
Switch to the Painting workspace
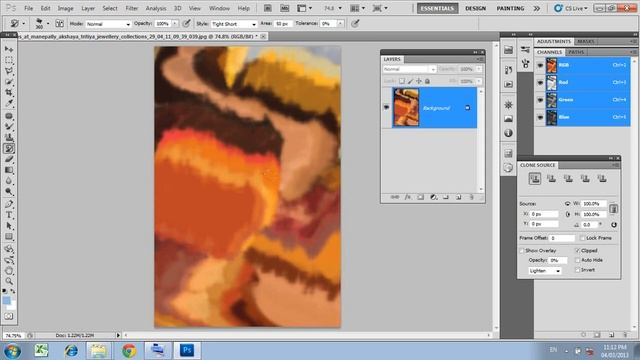[x=510, y=8]
